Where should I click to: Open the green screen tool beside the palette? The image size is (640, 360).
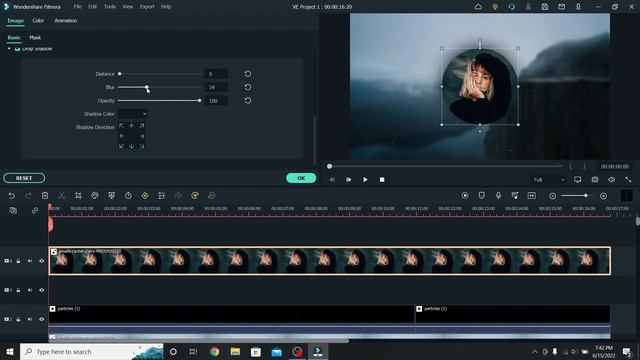point(111,196)
